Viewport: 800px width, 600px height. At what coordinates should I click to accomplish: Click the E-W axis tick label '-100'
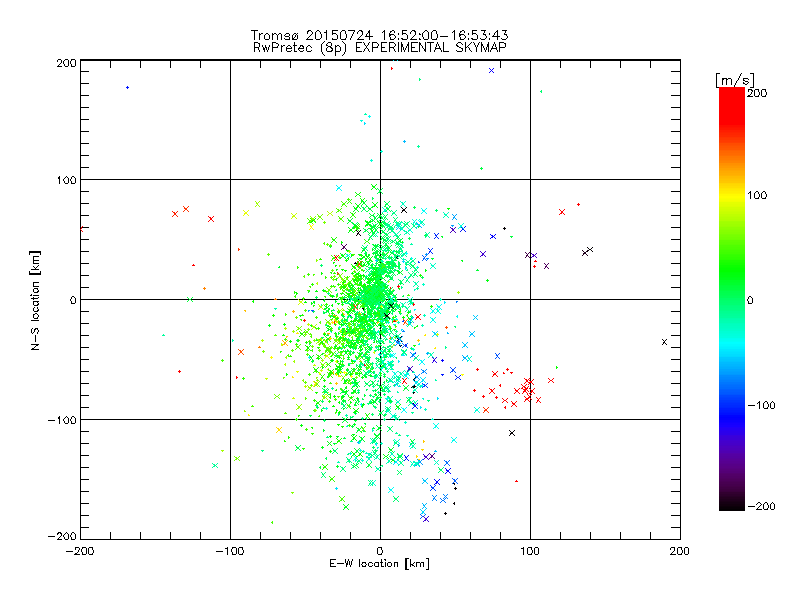pyautogui.click(x=230, y=551)
